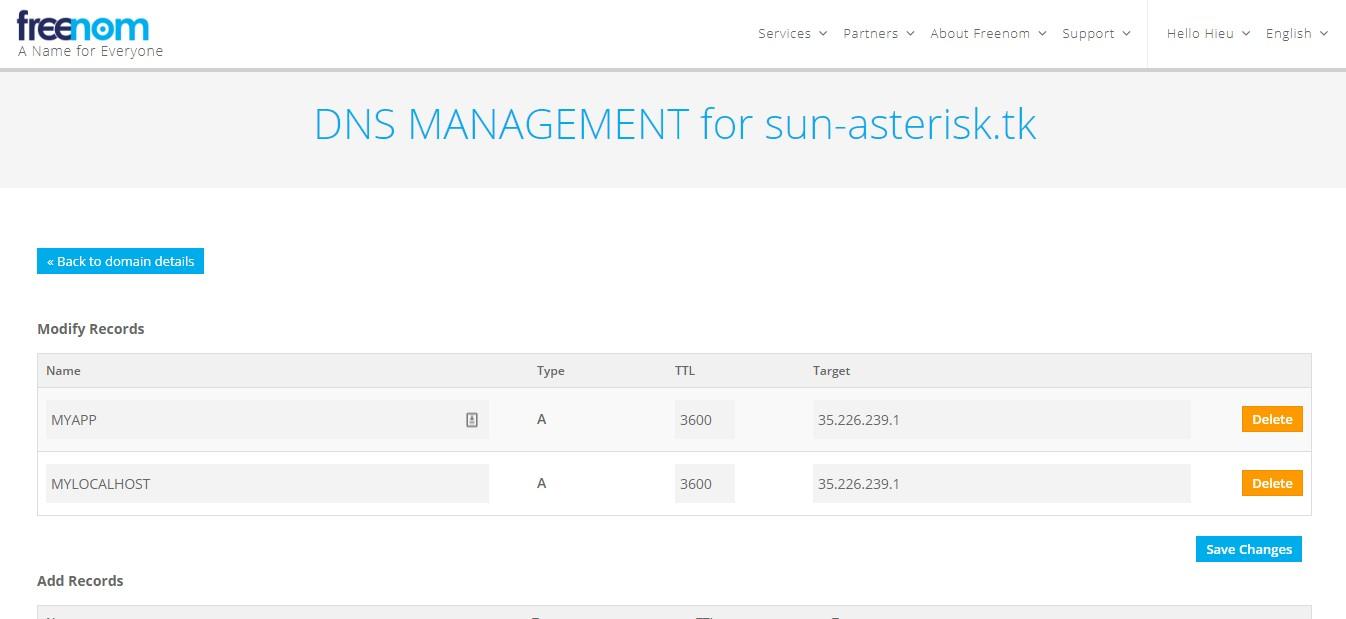
Task: Click the contact card icon in MYAPP field
Action: tap(472, 420)
